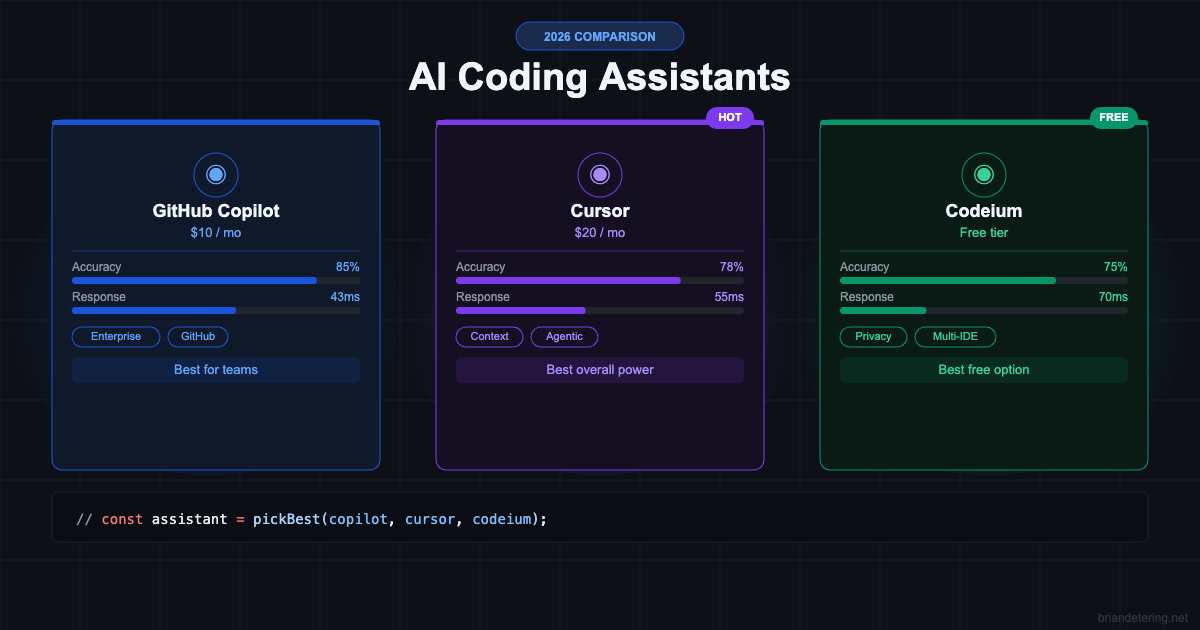Click the Best free option button
The height and width of the screenshot is (630, 1200).
point(984,370)
